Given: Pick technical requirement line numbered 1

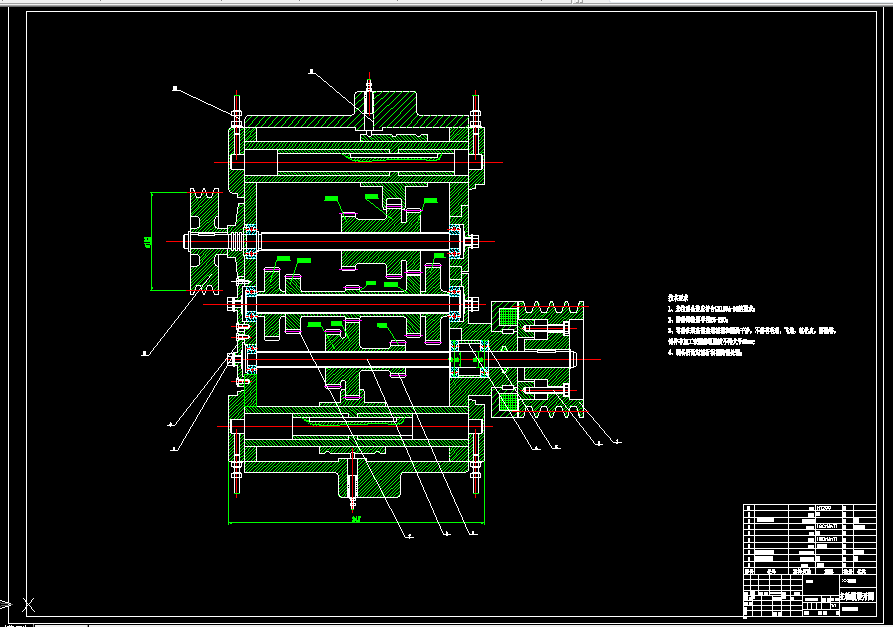Looking at the screenshot, I should pyautogui.click(x=711, y=309).
